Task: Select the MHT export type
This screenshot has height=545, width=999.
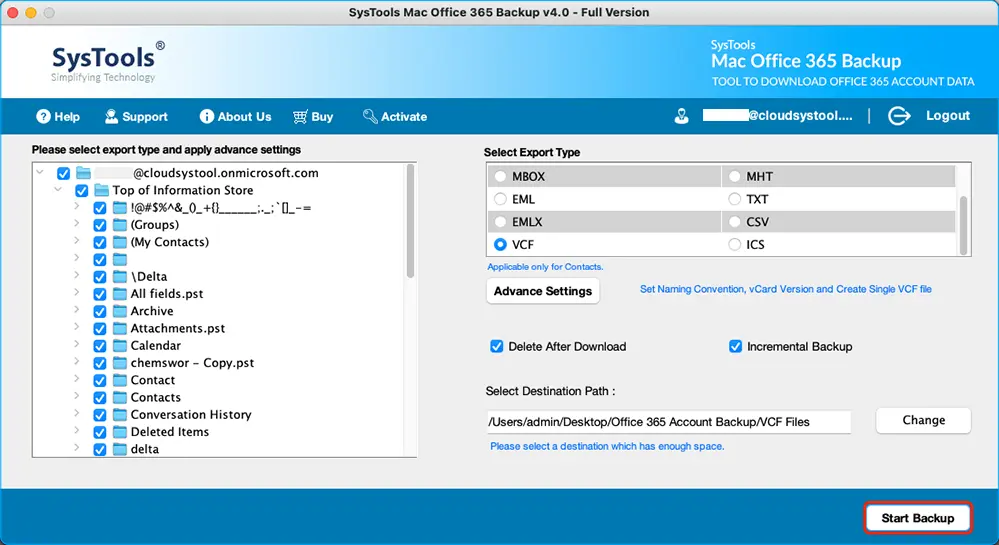Action: 735,177
